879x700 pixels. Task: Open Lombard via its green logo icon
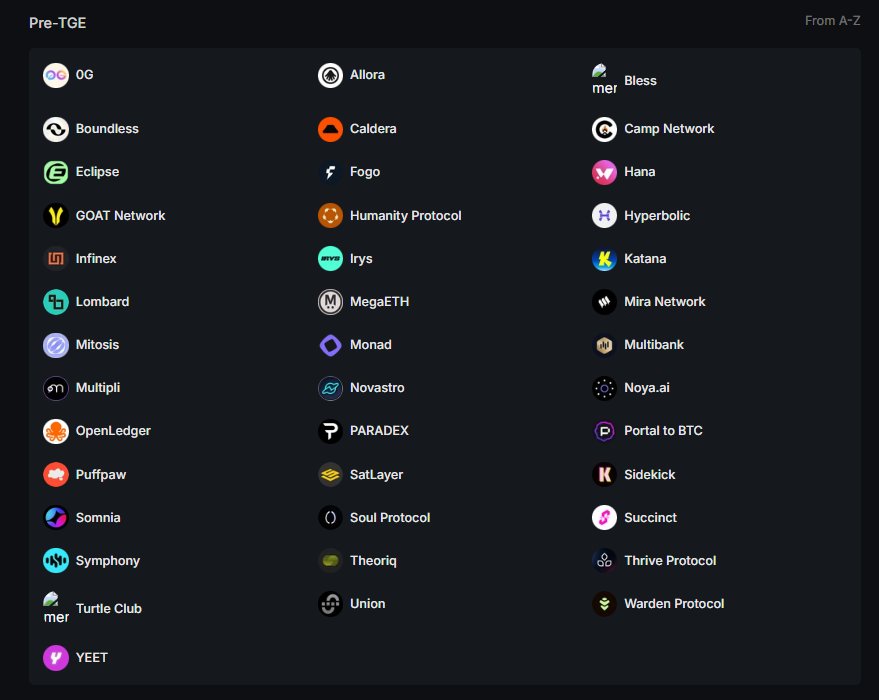click(55, 302)
